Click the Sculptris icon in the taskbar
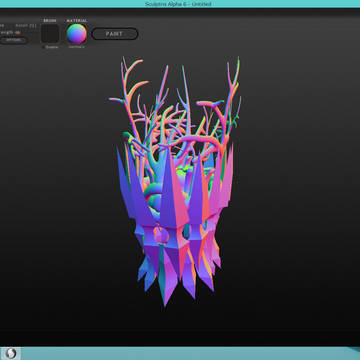 (x=10, y=353)
